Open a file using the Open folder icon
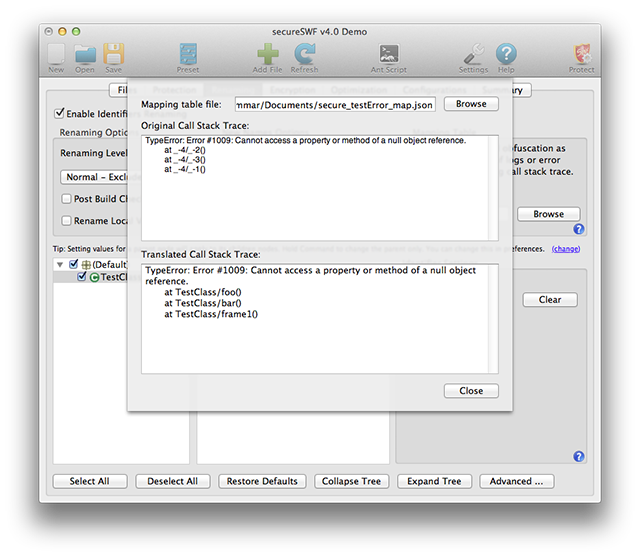 85,54
